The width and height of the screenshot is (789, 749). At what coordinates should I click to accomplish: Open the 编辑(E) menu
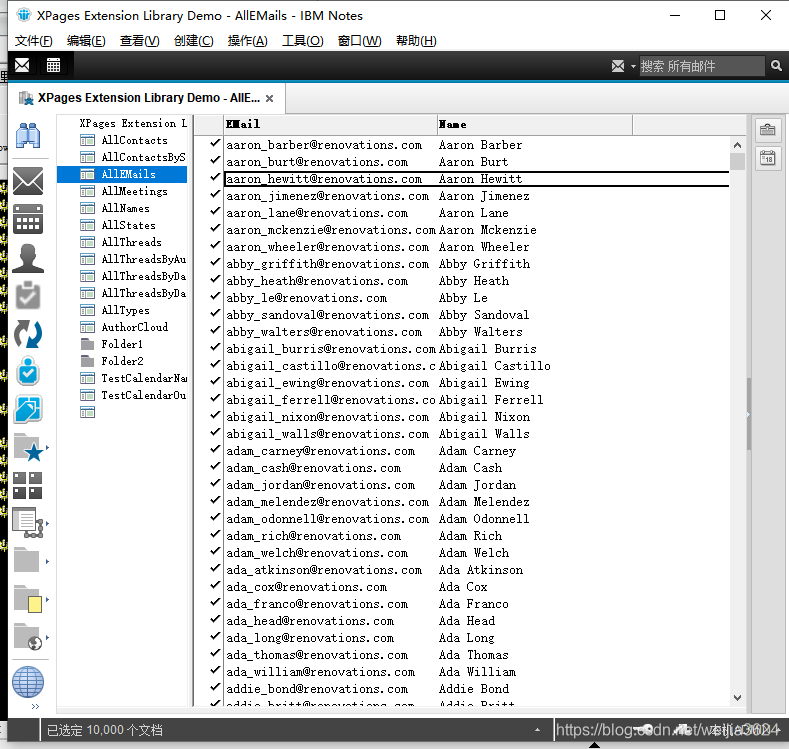(x=86, y=41)
